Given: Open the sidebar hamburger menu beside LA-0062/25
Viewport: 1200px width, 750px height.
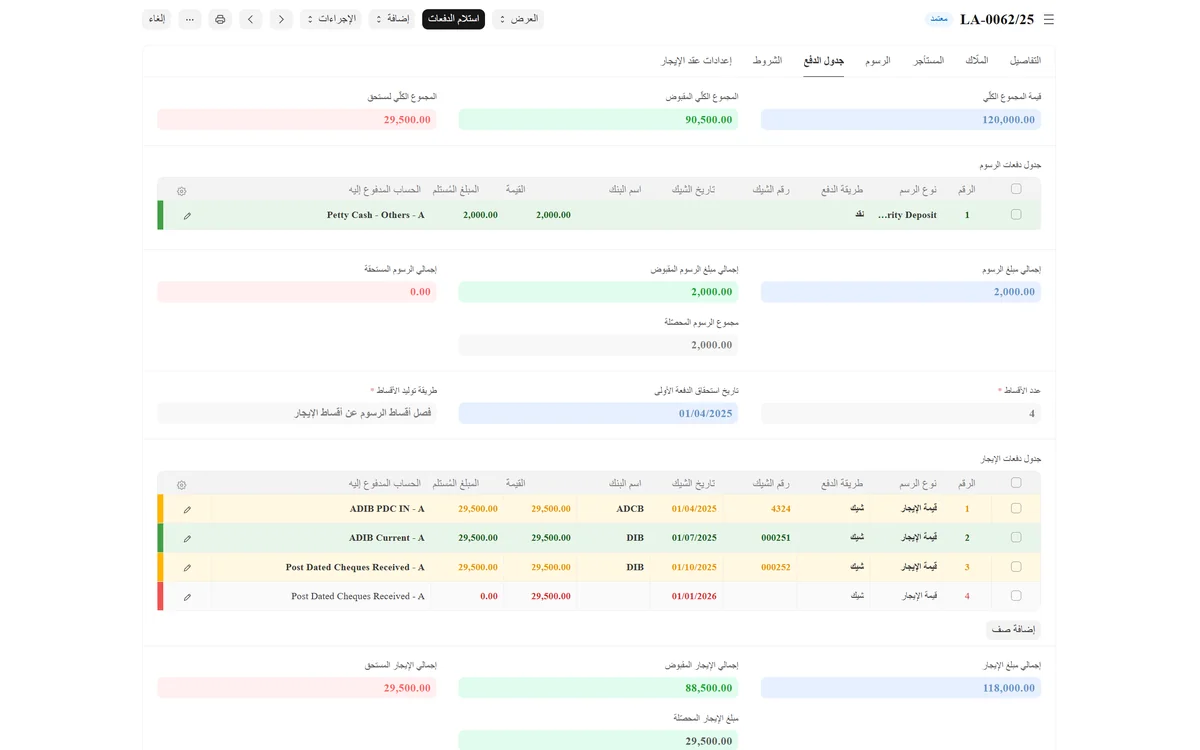Looking at the screenshot, I should [1048, 19].
